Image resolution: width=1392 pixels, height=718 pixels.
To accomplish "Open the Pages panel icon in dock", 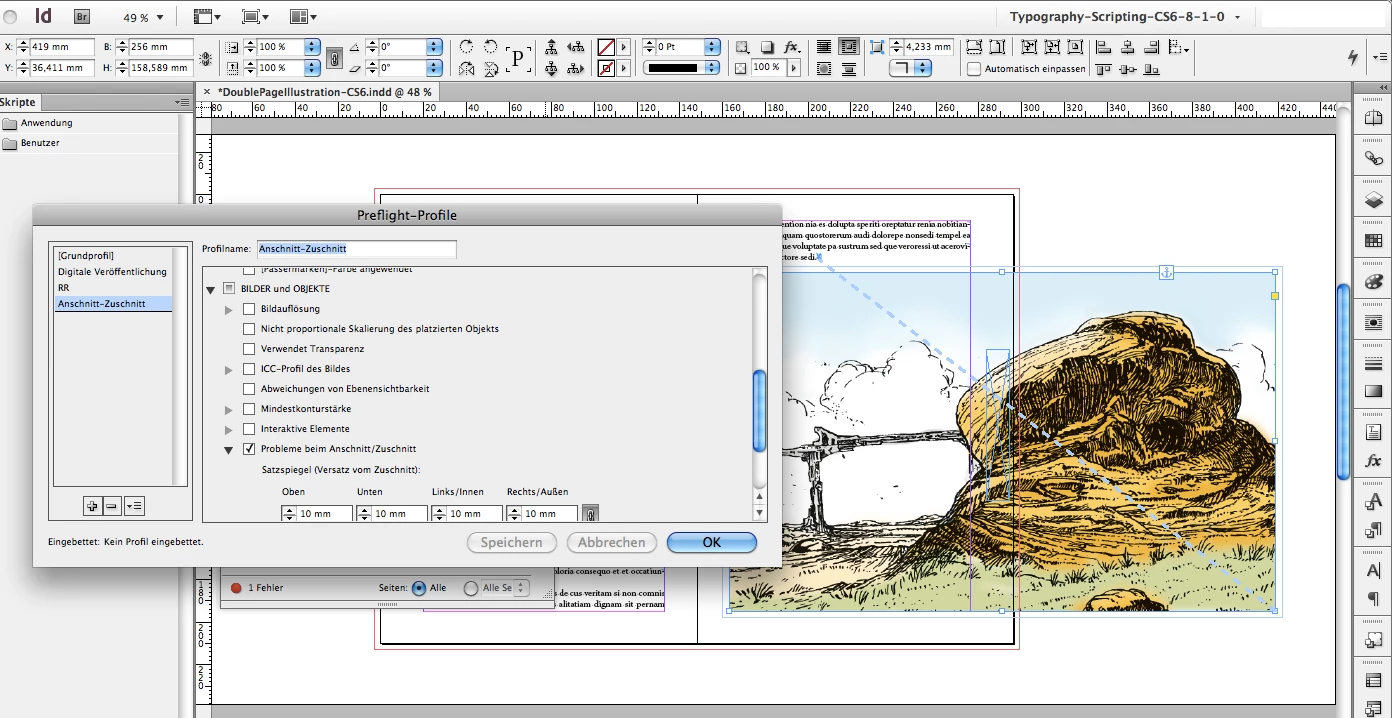I will (x=1373, y=117).
